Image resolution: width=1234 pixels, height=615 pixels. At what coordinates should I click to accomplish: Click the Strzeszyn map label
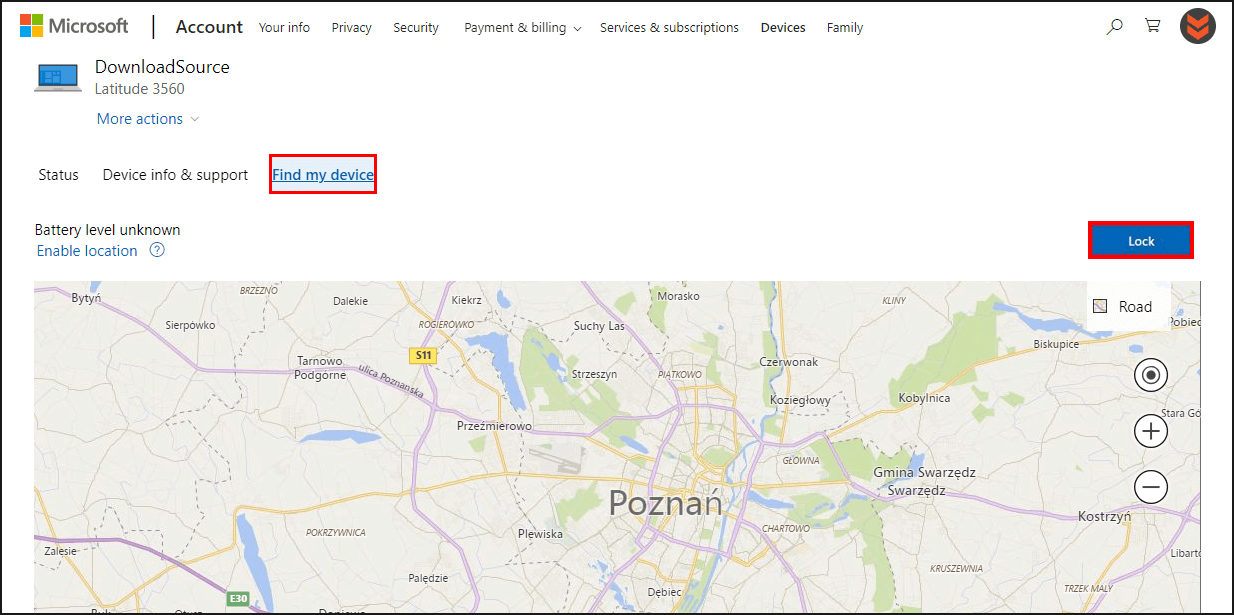594,374
